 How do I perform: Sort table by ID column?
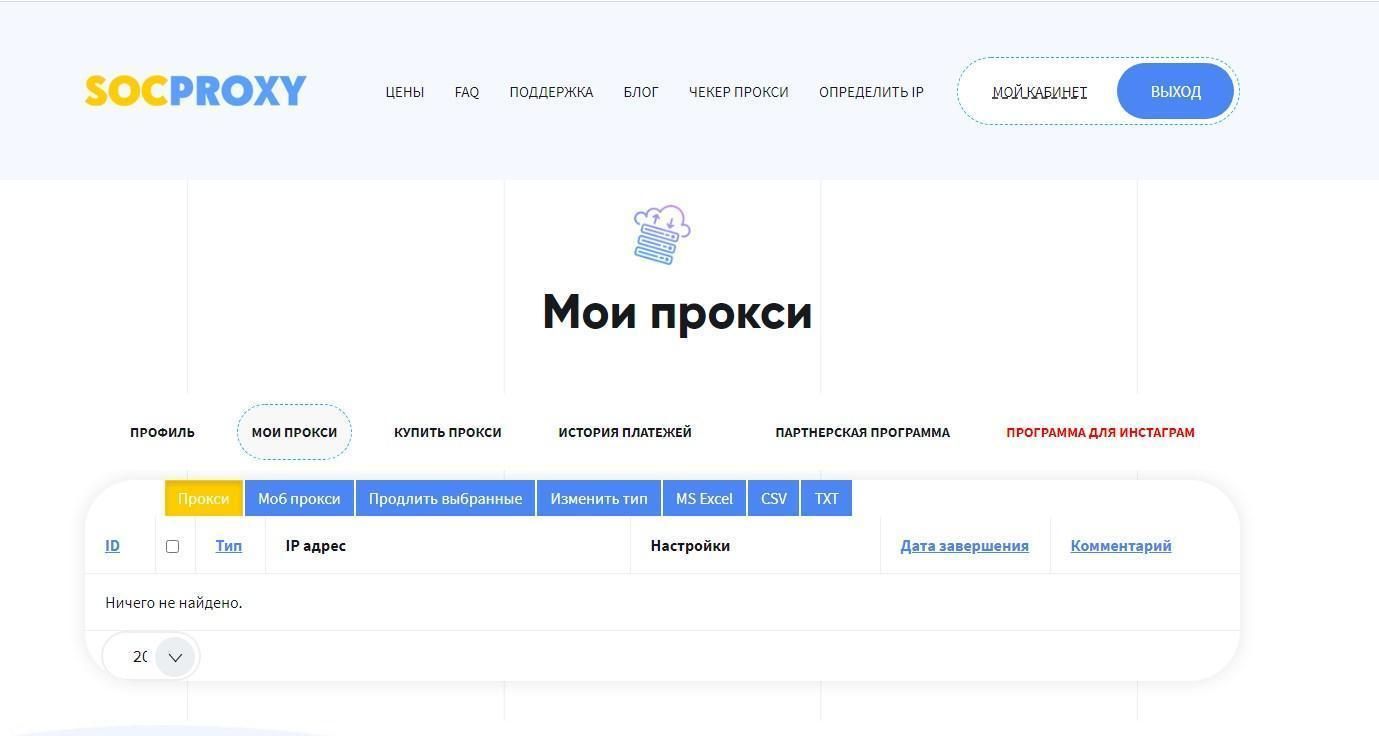[x=112, y=545]
